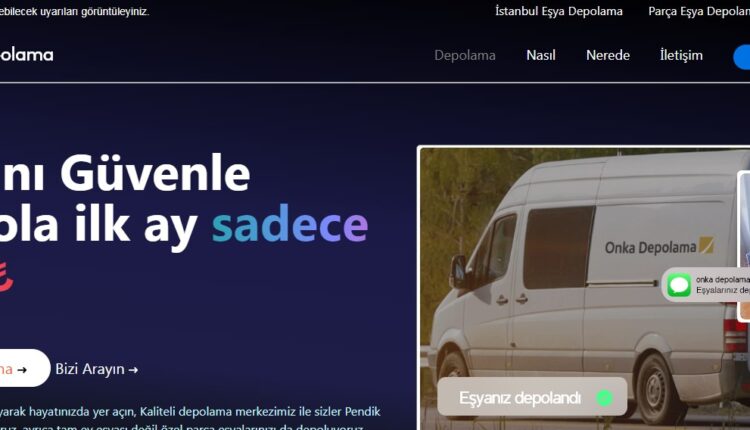This screenshot has height=430, width=750.
Task: Click the green messages chat icon
Action: click(x=679, y=285)
